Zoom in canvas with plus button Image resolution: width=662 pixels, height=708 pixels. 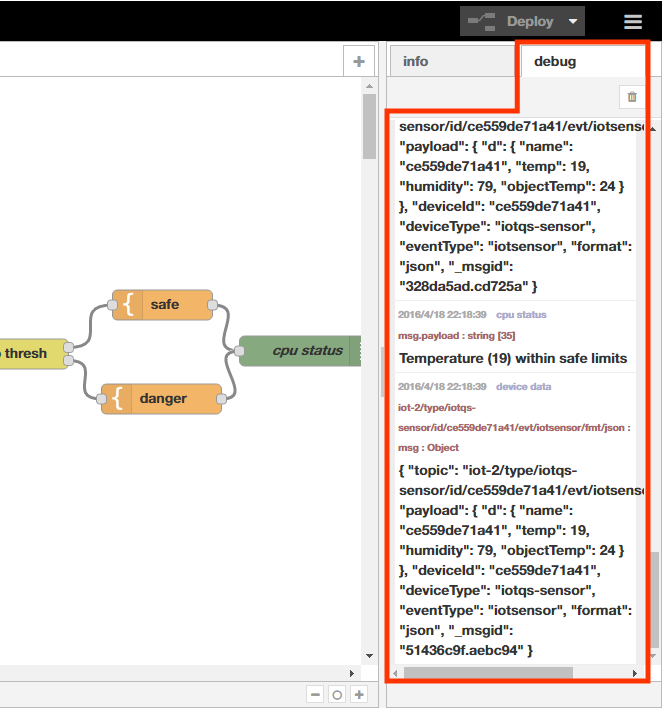pos(359,694)
